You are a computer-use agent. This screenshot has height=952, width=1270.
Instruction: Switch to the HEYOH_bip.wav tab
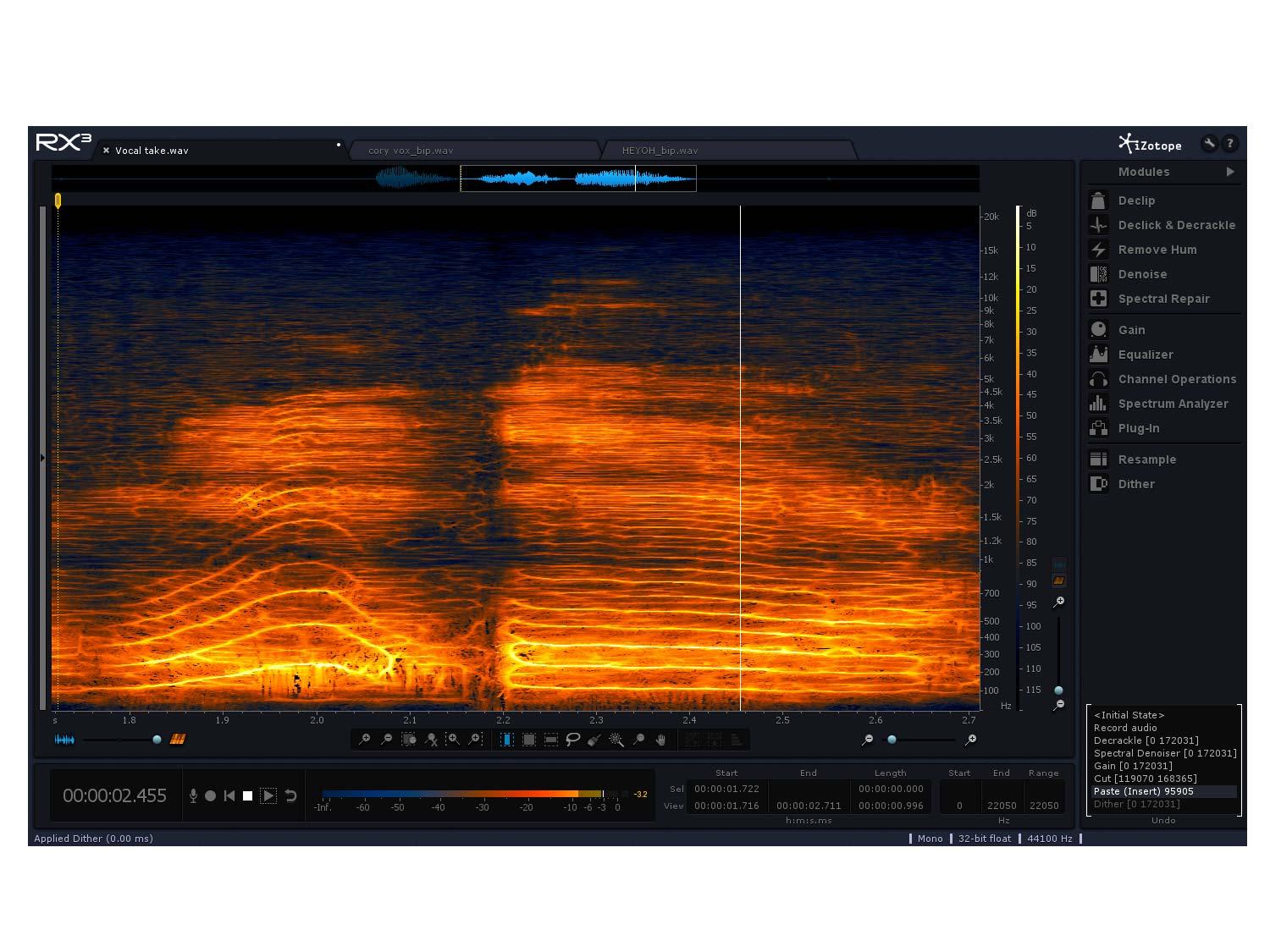(660, 151)
